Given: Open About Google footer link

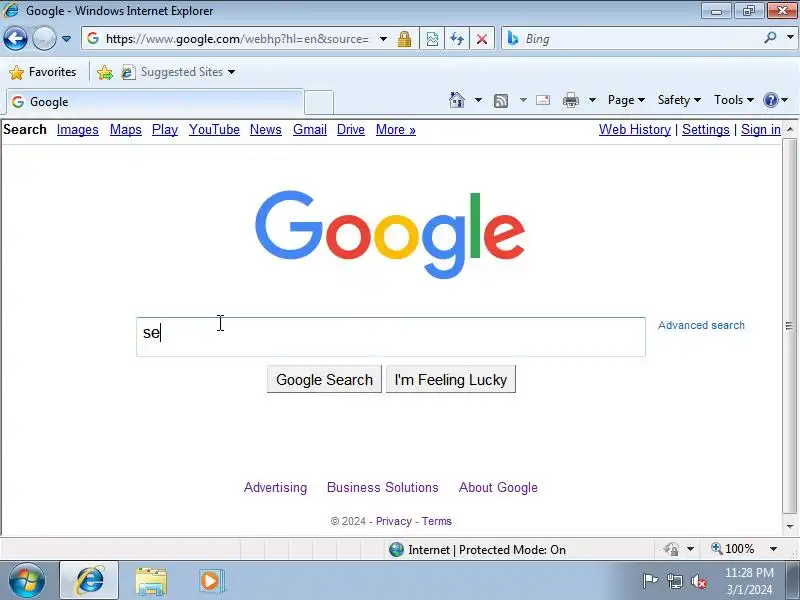Looking at the screenshot, I should pos(498,487).
